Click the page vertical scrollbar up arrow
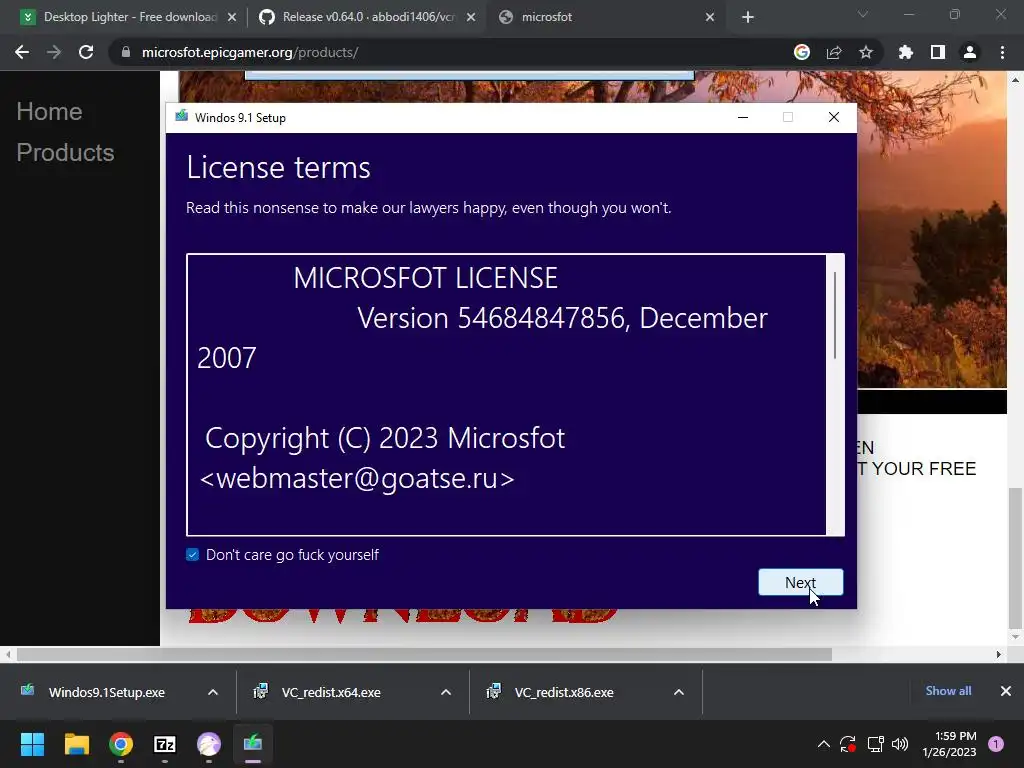Image resolution: width=1024 pixels, height=768 pixels. pos(1015,80)
